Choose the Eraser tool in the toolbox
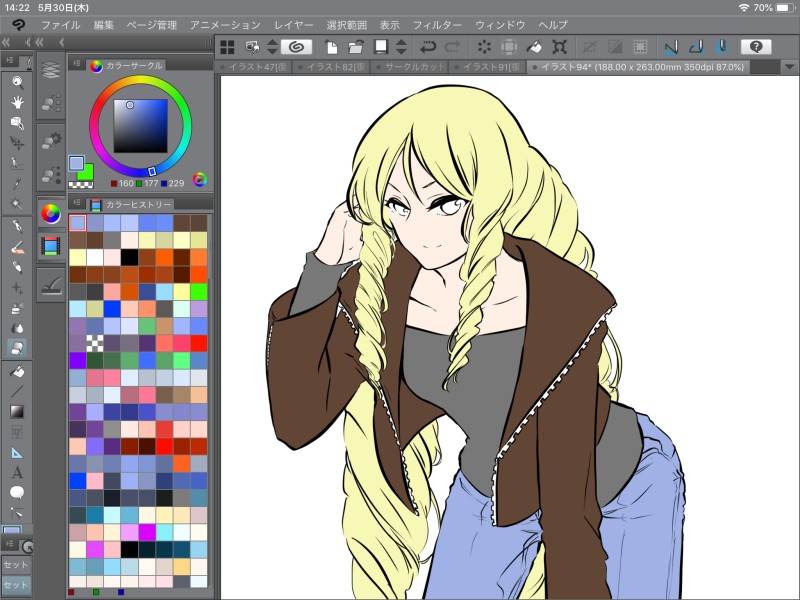This screenshot has width=800, height=600. [17, 348]
